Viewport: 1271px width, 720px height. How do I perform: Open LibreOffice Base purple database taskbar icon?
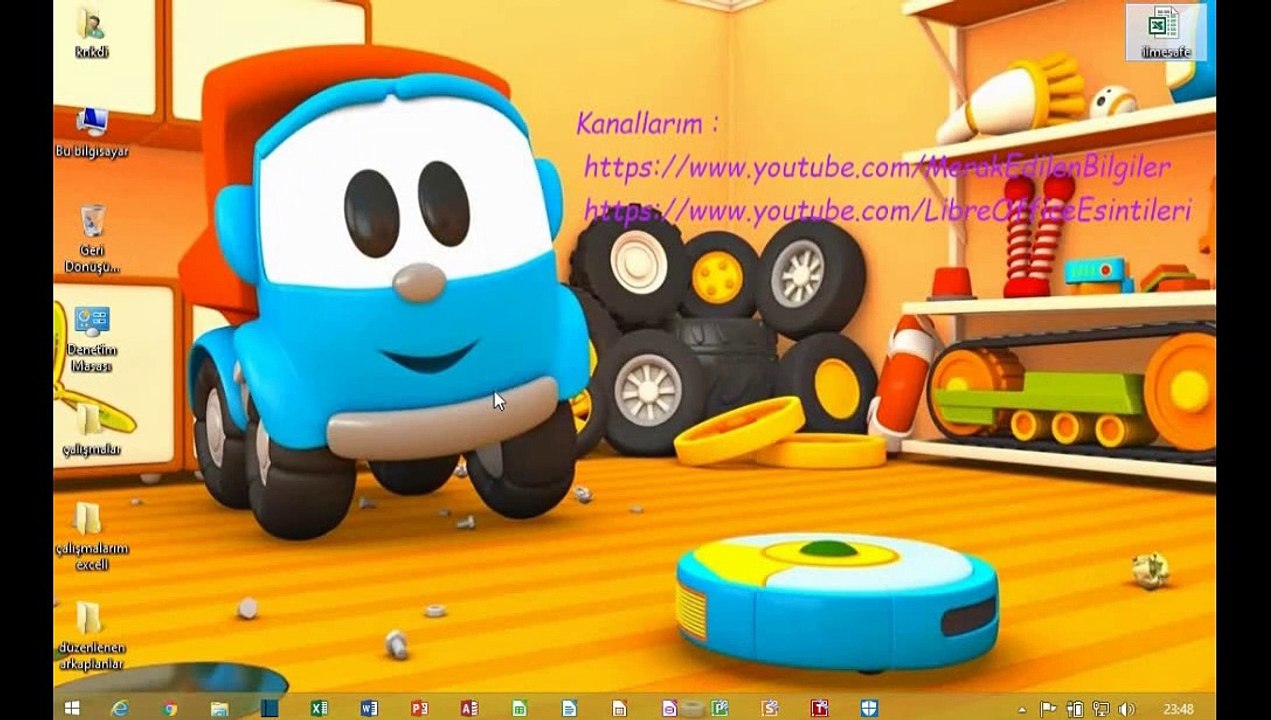tap(668, 708)
